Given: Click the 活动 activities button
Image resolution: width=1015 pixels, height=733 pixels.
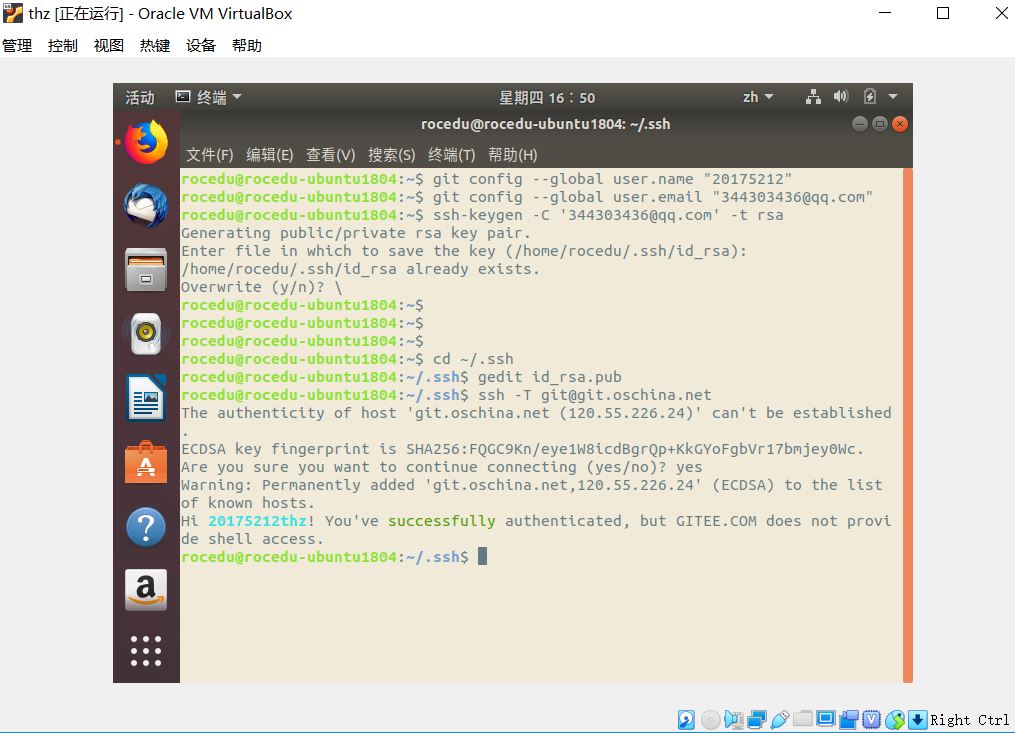Looking at the screenshot, I should (140, 97).
